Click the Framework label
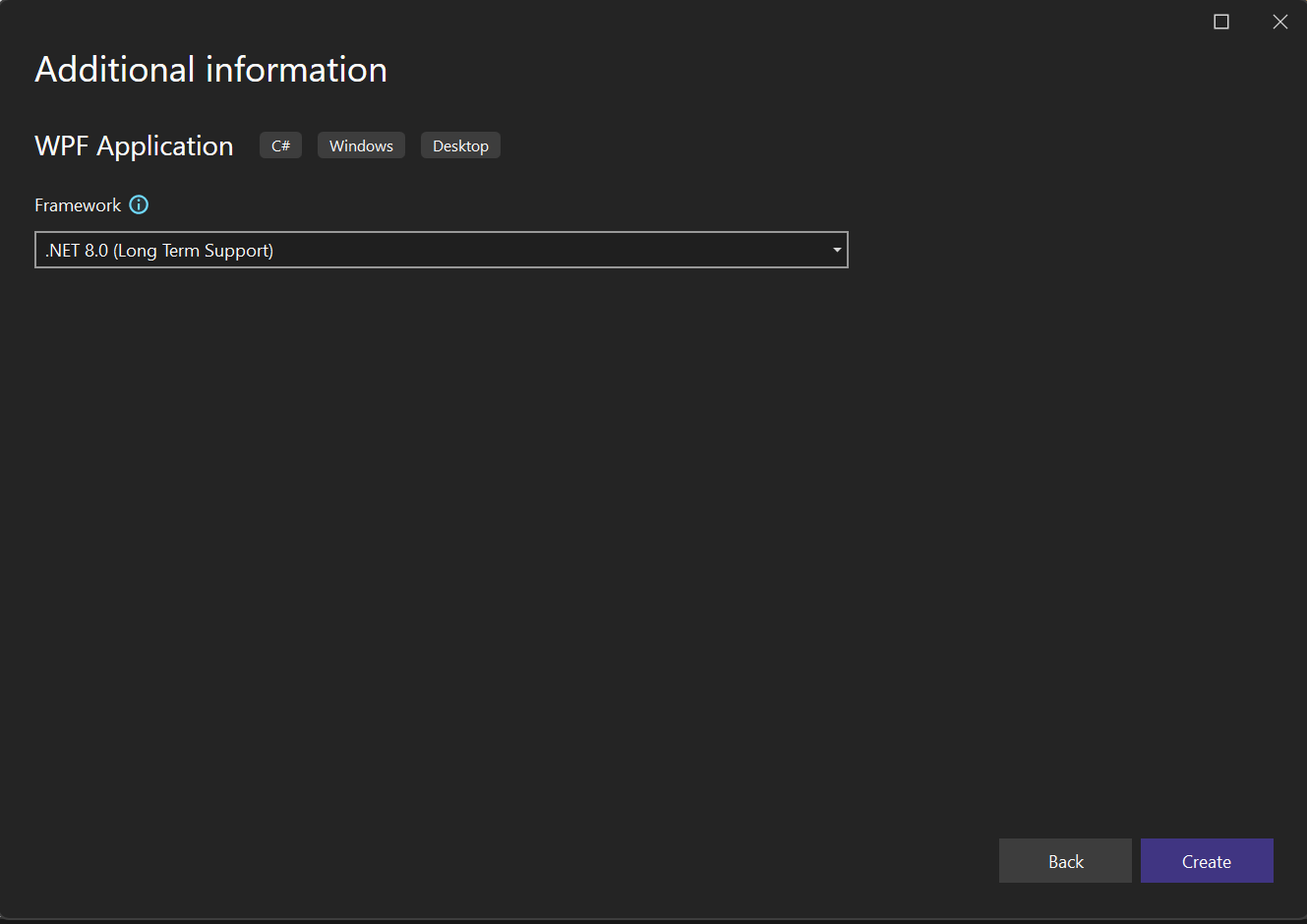Viewport: 1307px width, 924px height. click(77, 204)
